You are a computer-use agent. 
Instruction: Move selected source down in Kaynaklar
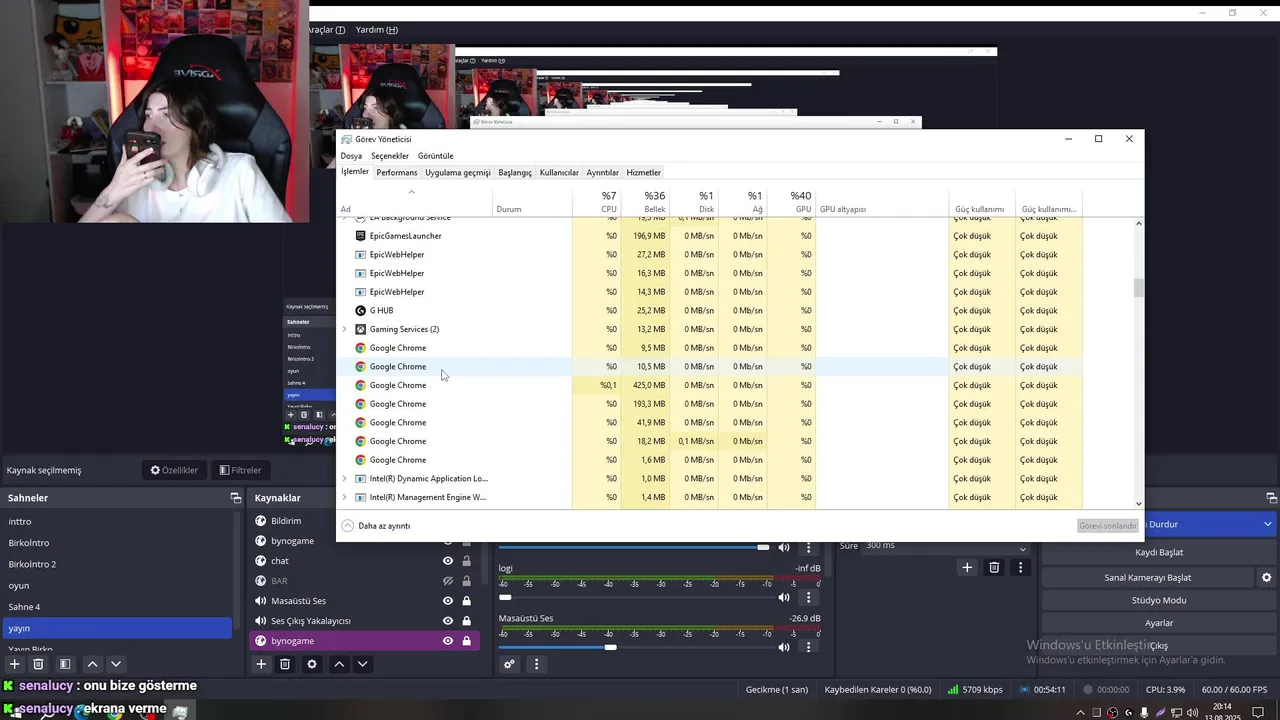362,664
